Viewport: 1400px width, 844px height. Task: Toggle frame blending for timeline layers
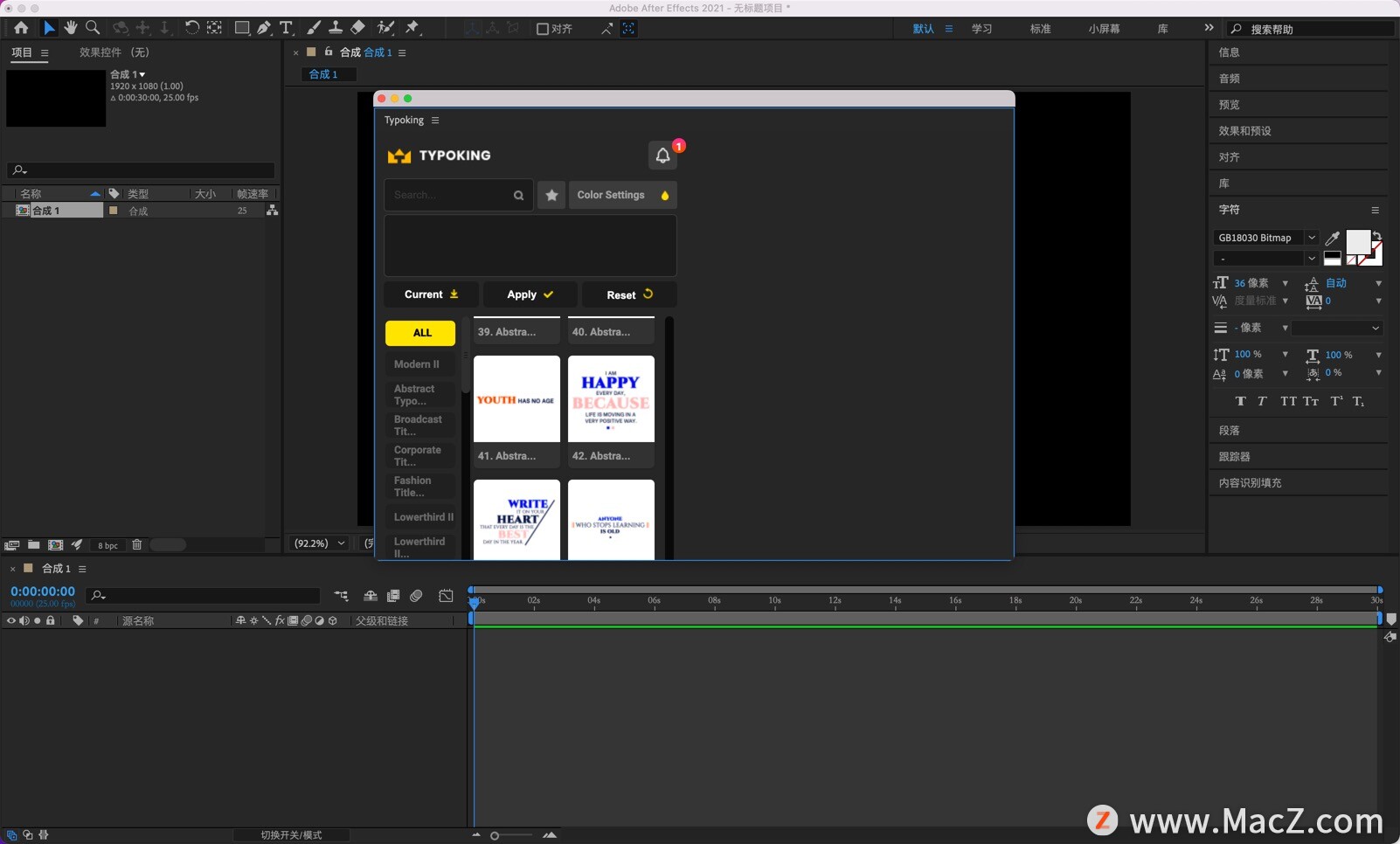pyautogui.click(x=393, y=596)
